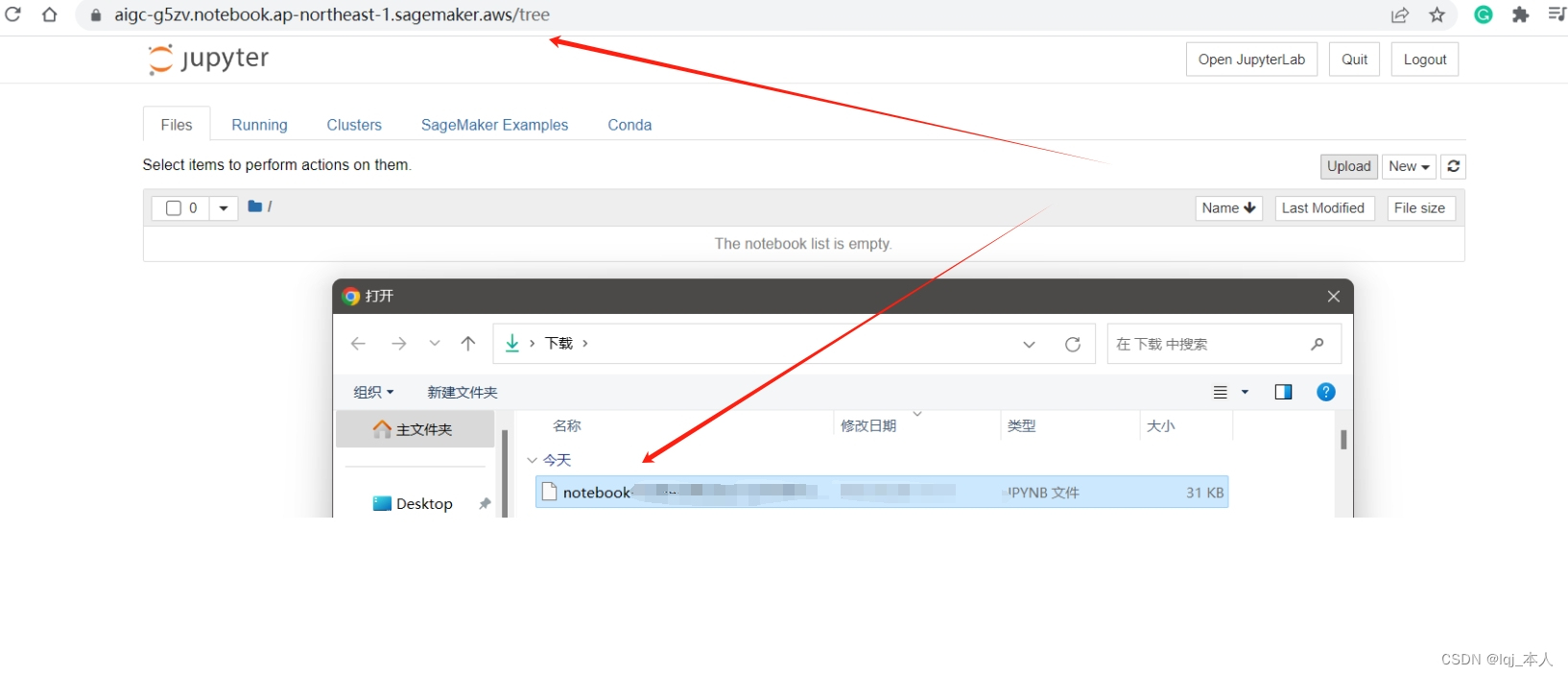The width and height of the screenshot is (1568, 676).
Task: Click the Upload button
Action: click(x=1348, y=166)
